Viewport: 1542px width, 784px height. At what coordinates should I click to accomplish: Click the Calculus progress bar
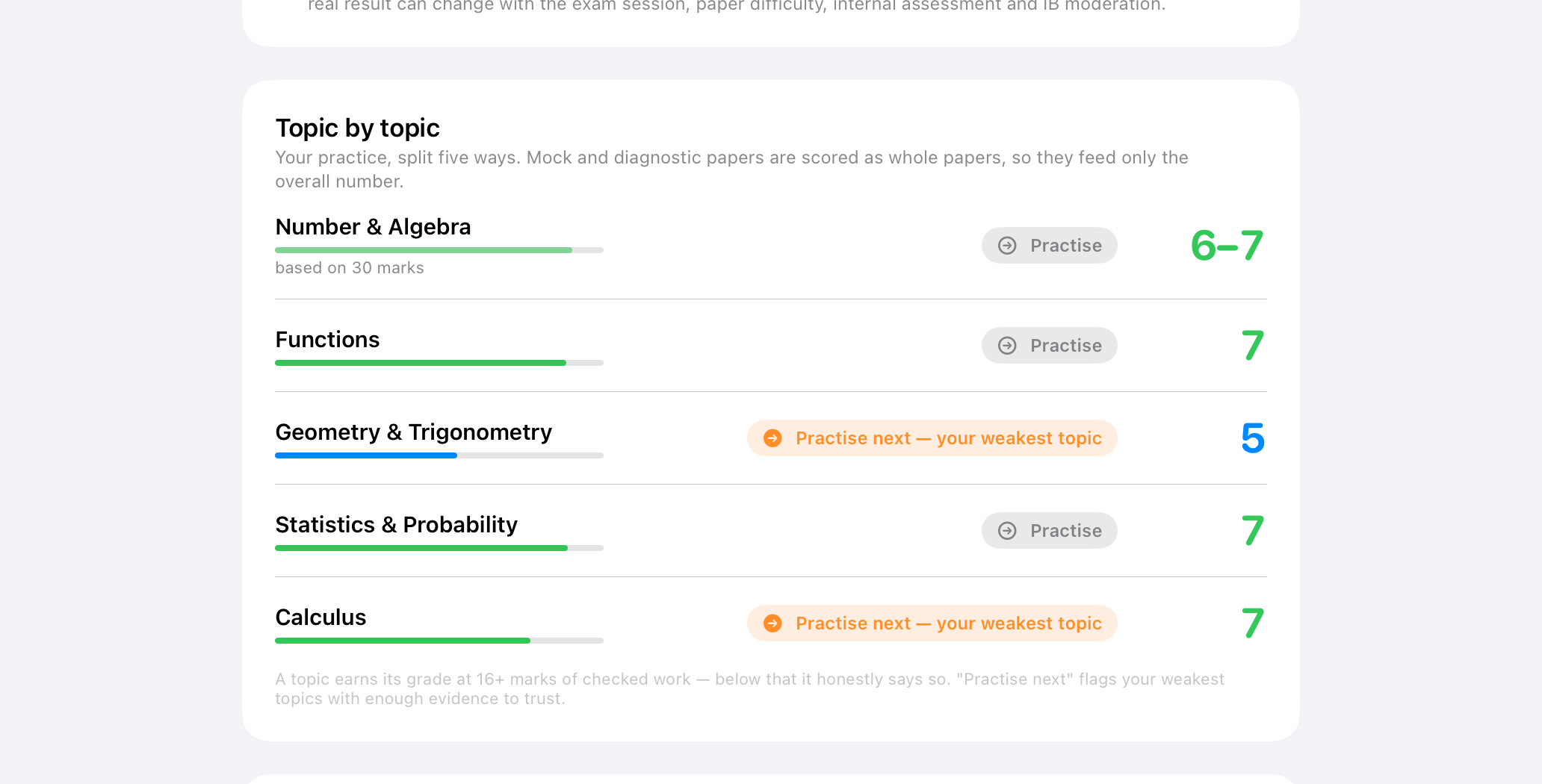[x=439, y=641]
